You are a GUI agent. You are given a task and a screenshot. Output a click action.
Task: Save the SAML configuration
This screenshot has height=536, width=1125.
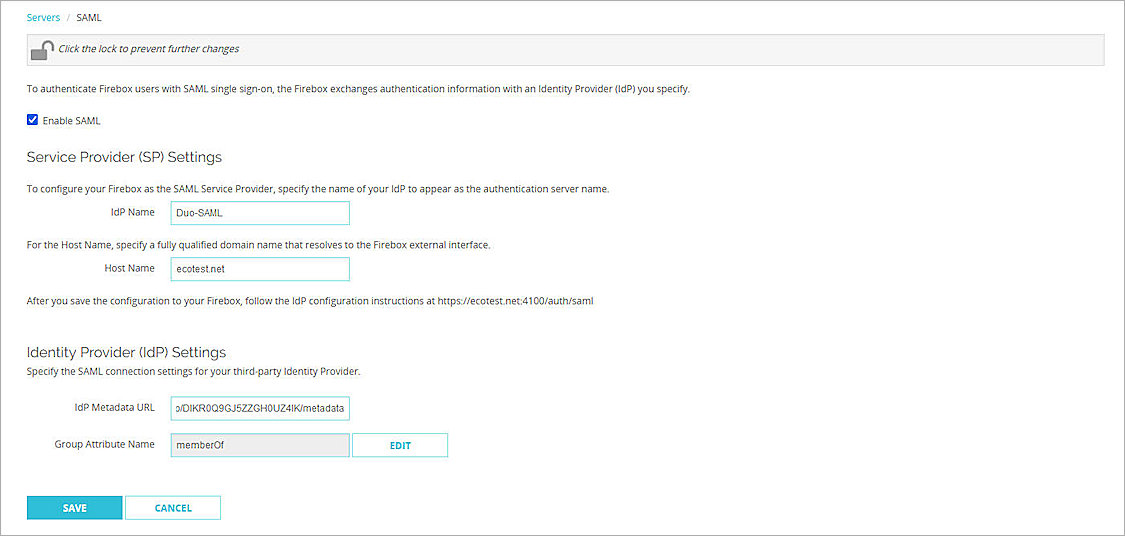[75, 508]
